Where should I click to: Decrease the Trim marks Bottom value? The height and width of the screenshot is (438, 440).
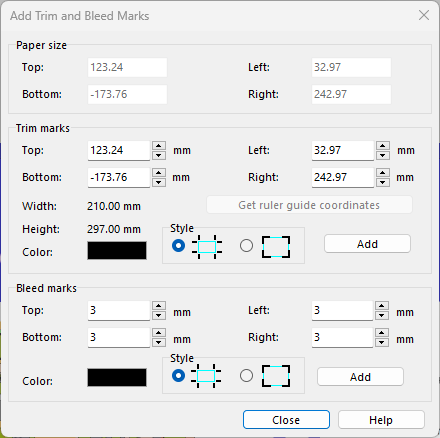click(x=159, y=182)
